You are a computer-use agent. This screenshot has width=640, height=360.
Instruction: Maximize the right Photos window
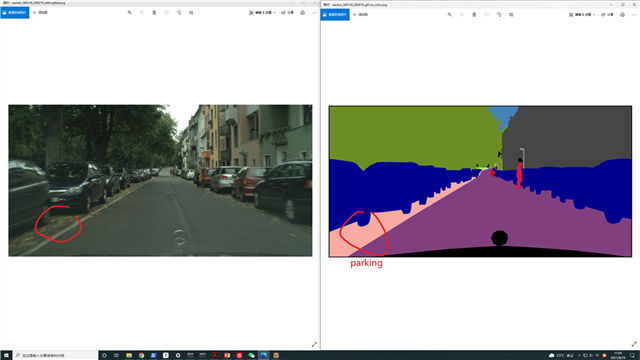pyautogui.click(x=623, y=4)
